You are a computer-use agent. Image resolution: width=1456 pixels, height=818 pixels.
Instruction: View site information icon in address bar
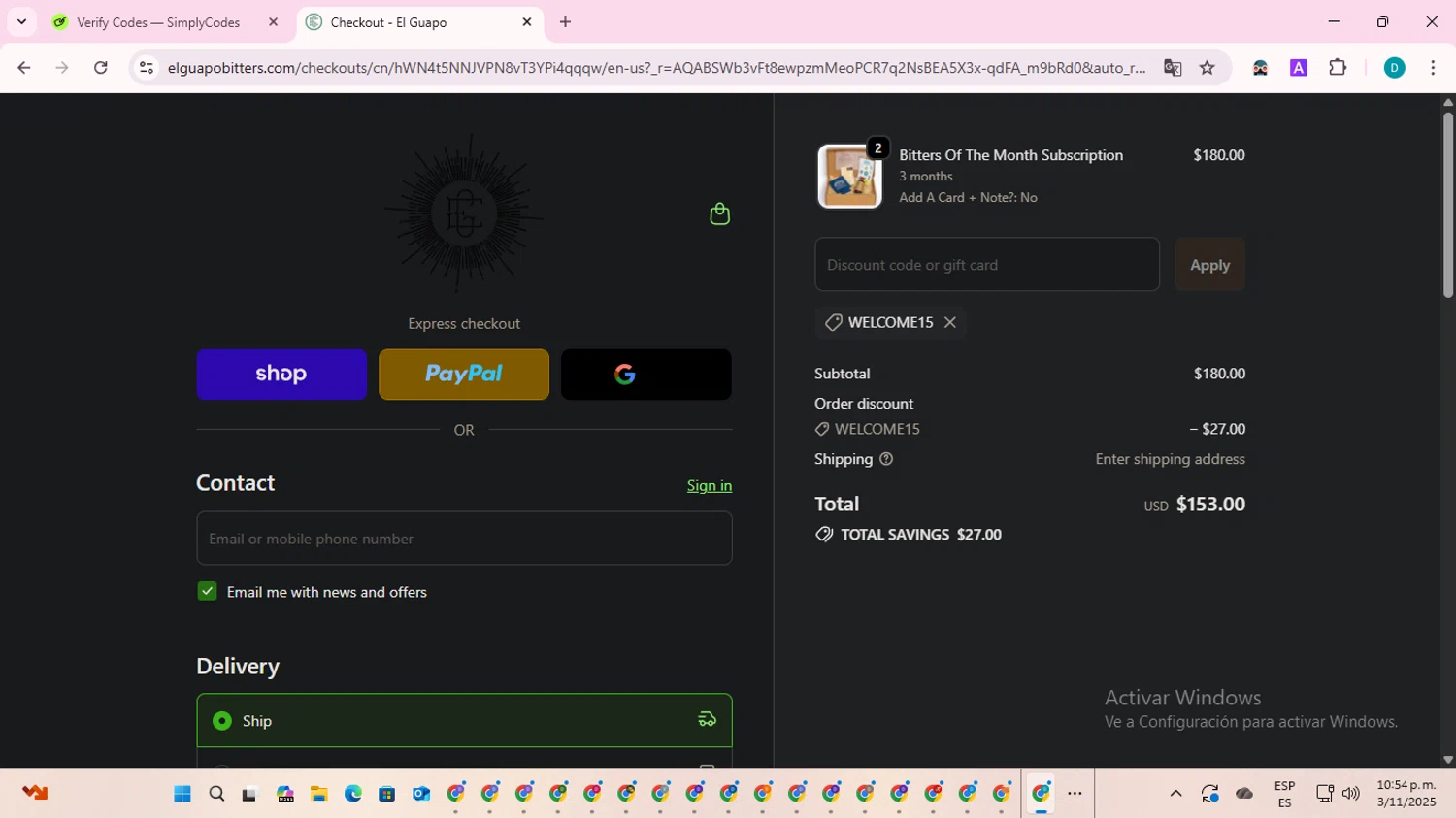147,67
